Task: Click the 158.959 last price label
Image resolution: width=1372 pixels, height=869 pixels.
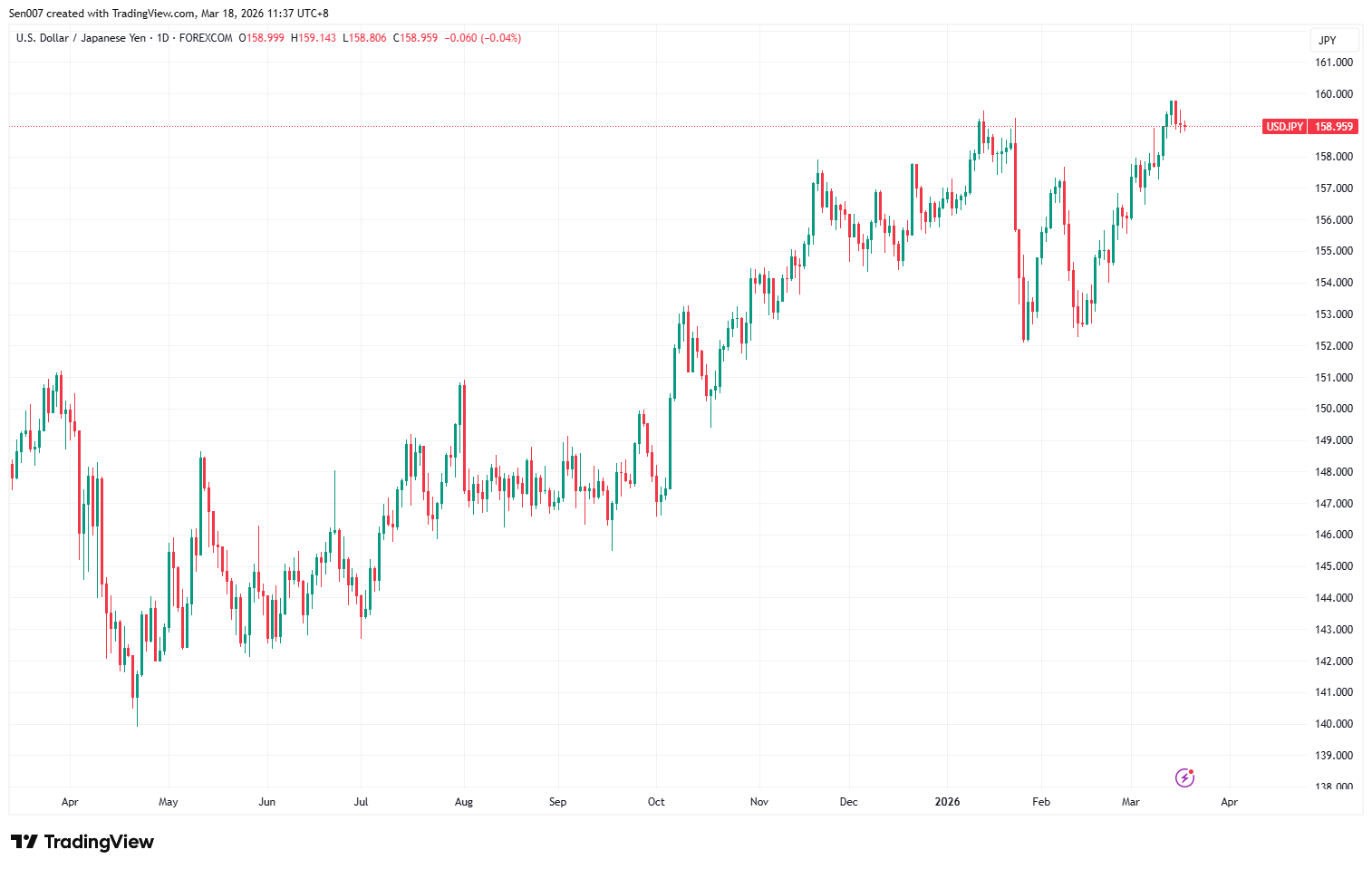Action: (1333, 126)
